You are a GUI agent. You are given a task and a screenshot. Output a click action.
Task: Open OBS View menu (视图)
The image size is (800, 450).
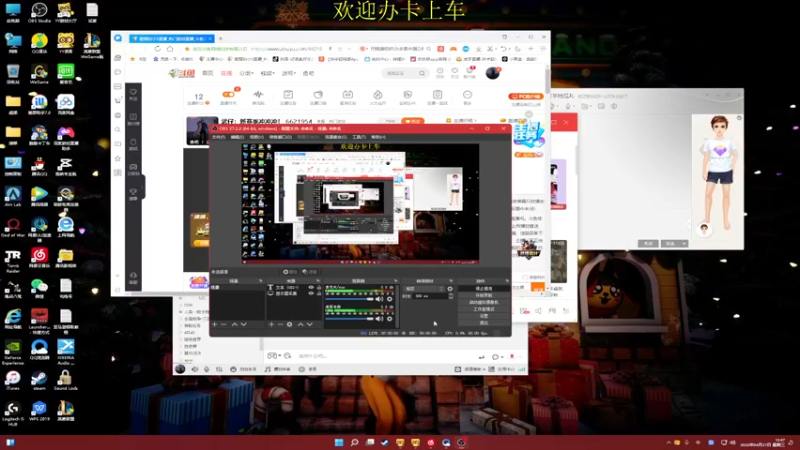(x=257, y=137)
